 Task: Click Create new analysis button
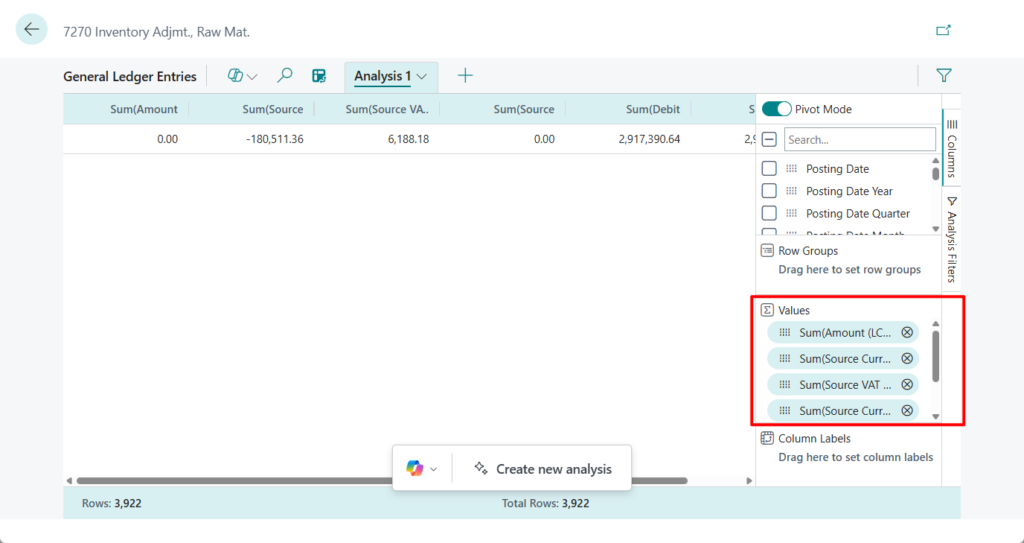[x=542, y=468]
